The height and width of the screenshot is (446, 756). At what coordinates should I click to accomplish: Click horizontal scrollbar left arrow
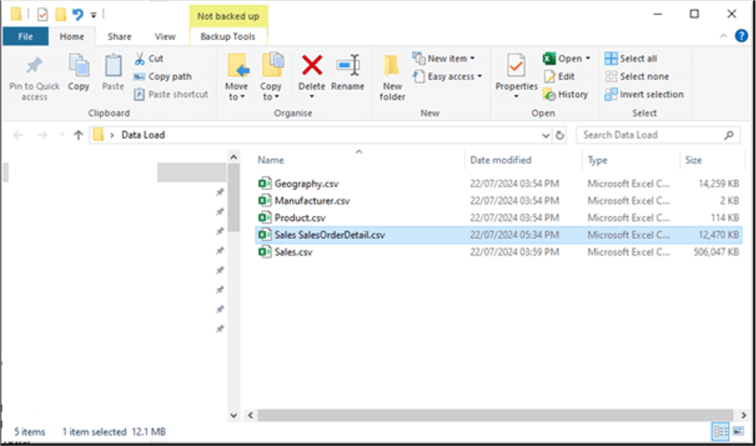coord(250,415)
